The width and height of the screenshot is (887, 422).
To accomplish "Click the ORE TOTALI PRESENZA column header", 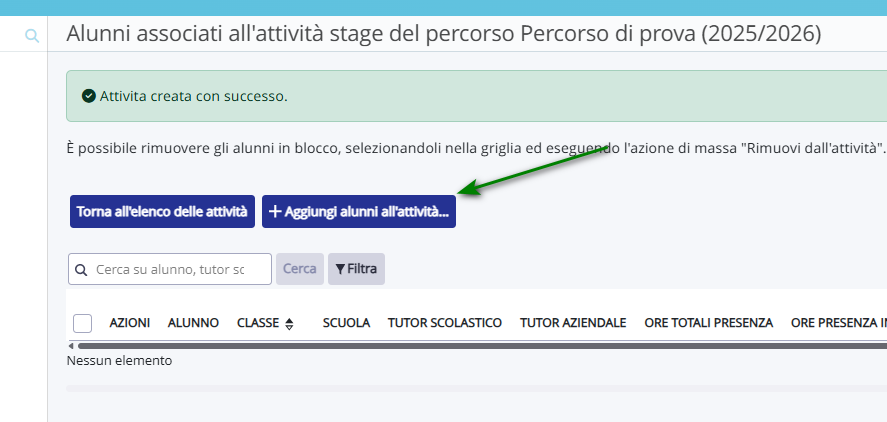I will [x=709, y=323].
